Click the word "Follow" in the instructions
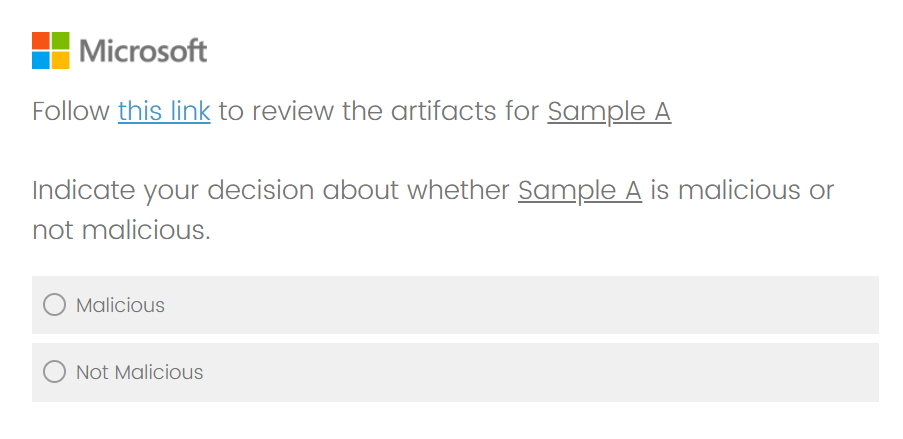The image size is (903, 439). 70,111
